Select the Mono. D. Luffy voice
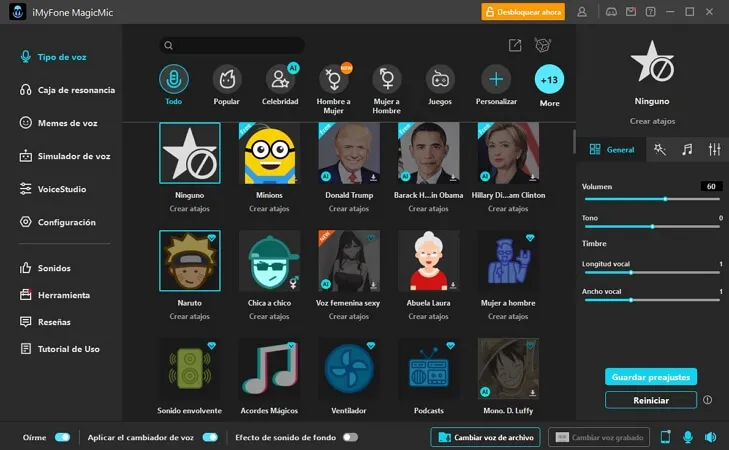This screenshot has height=450, width=729. pos(508,369)
